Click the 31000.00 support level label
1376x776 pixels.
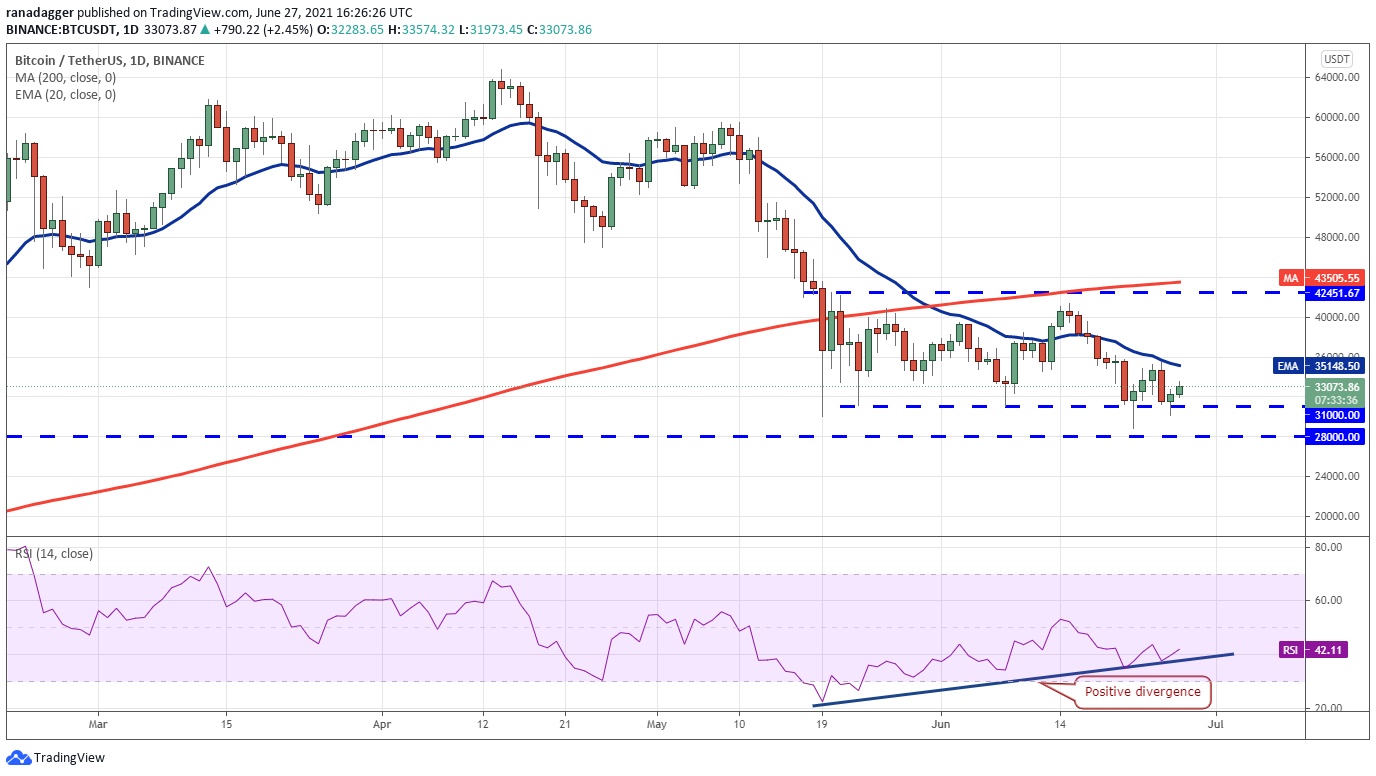click(x=1335, y=415)
